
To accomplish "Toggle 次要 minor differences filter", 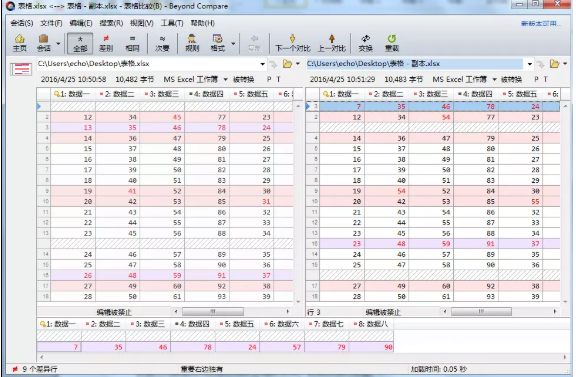I will tap(162, 43).
